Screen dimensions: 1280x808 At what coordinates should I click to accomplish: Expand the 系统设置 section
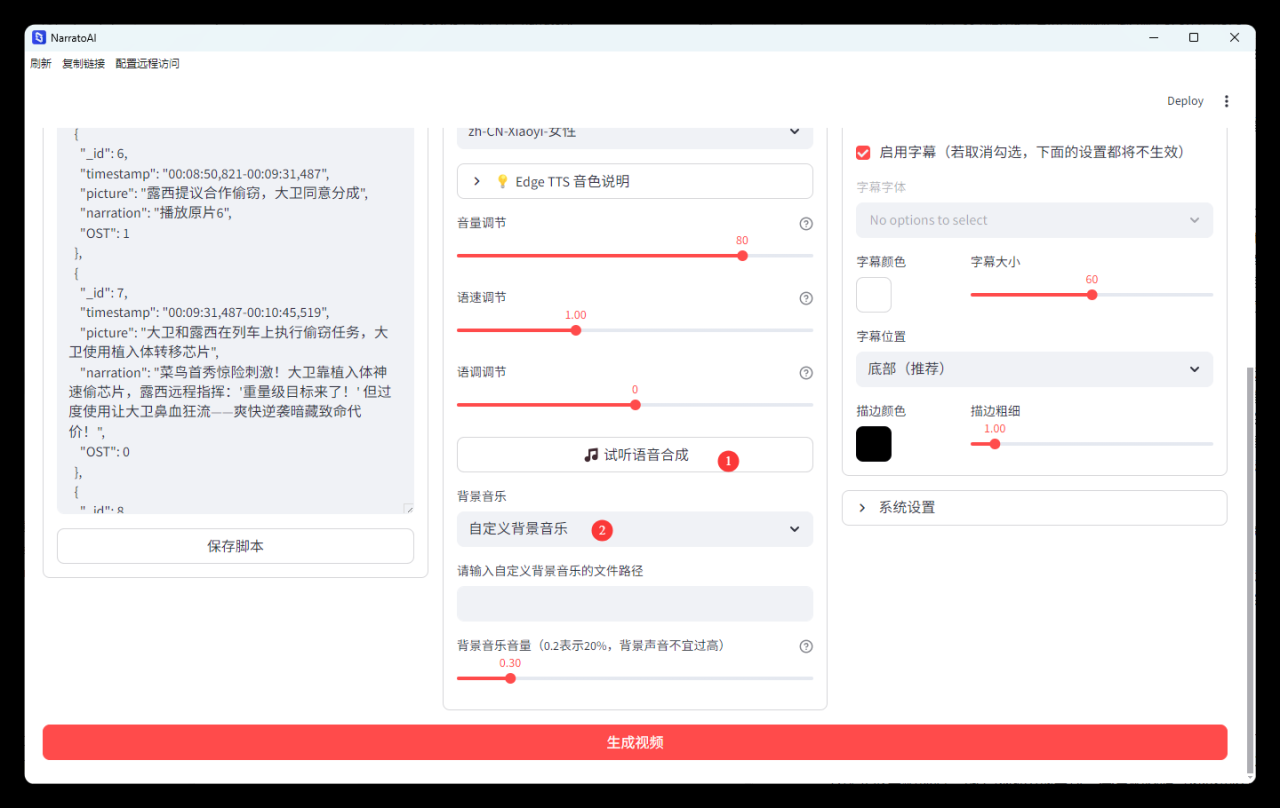pos(1034,508)
